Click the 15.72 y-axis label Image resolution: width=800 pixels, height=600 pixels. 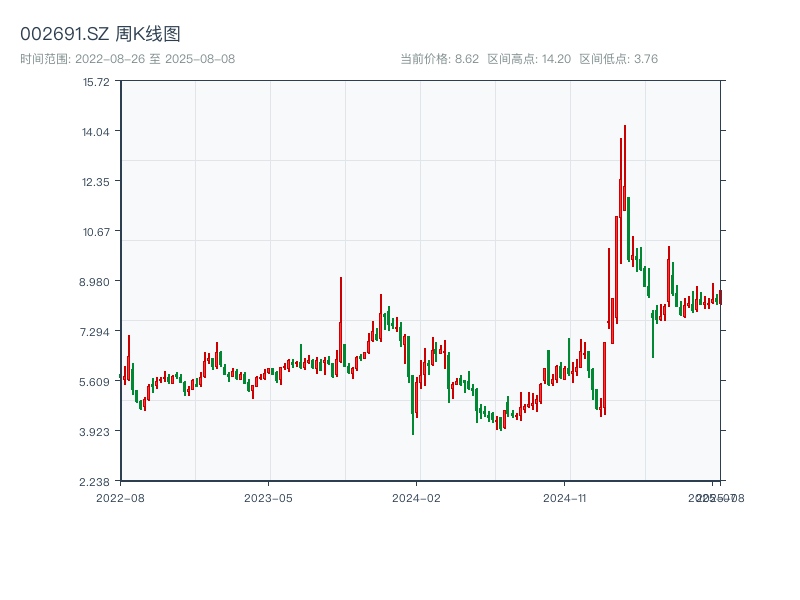click(x=96, y=82)
